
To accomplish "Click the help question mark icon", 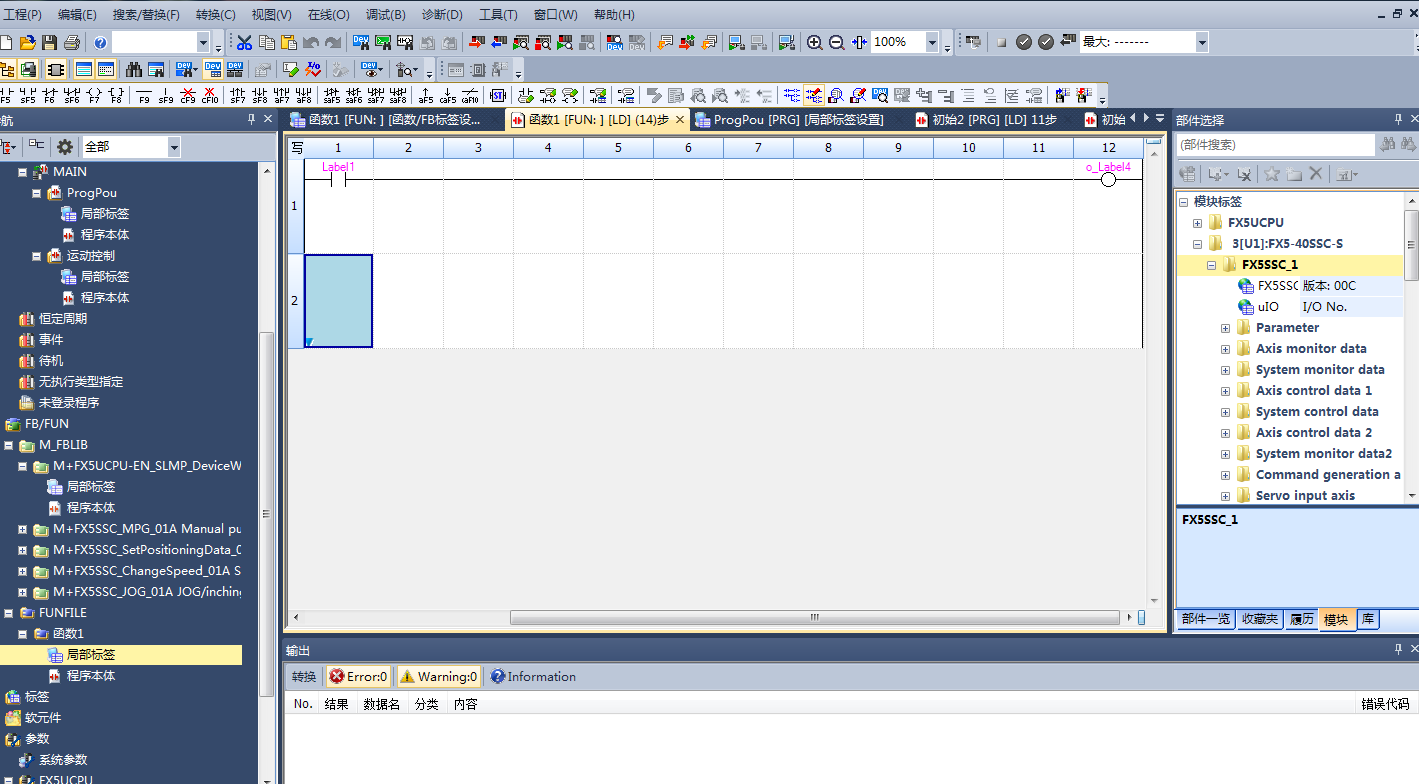I will (x=100, y=42).
